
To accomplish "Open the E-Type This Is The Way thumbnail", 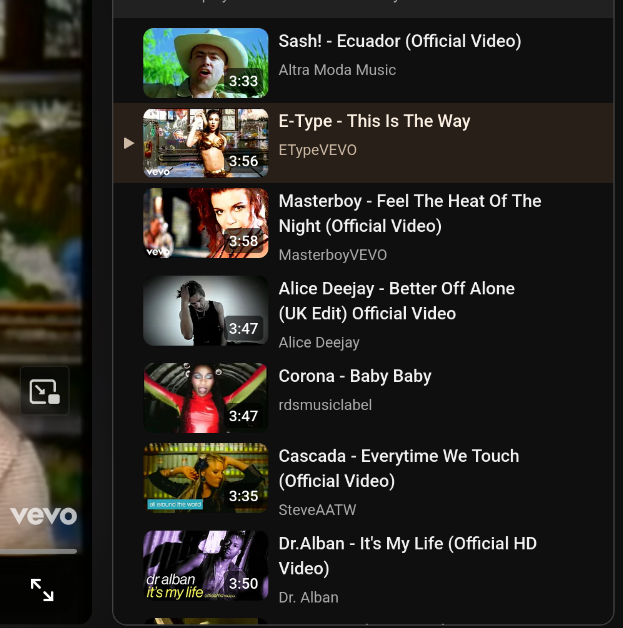I will 205,143.
